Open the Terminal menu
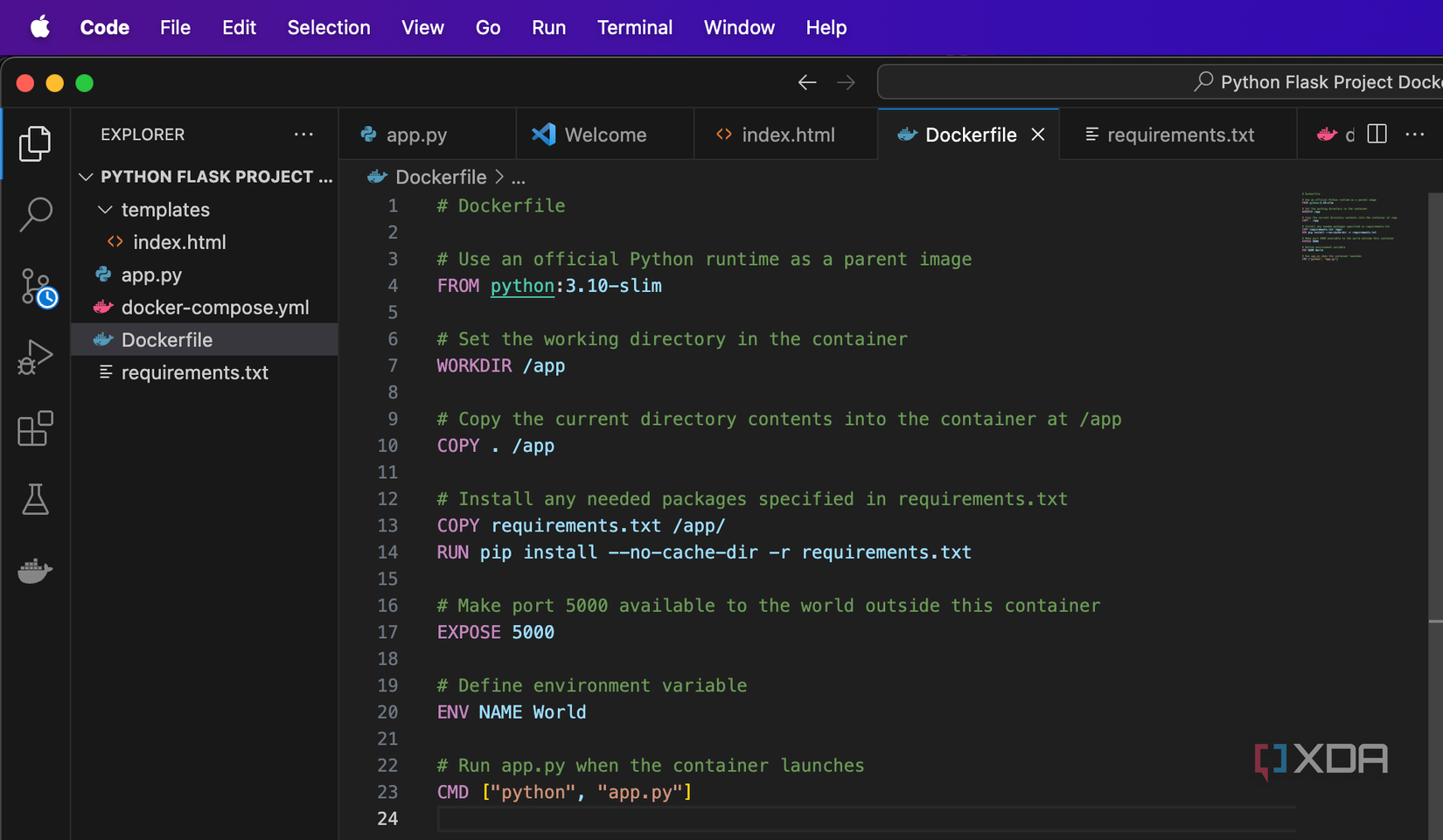 pos(635,27)
